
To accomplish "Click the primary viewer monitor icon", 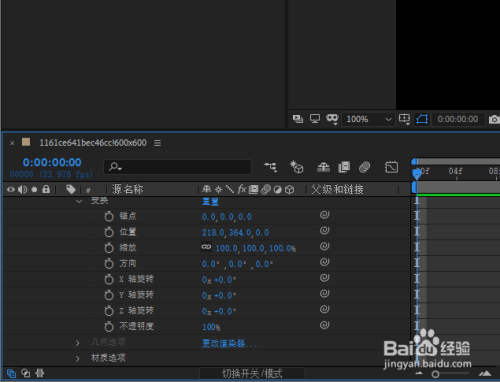I will point(315,119).
